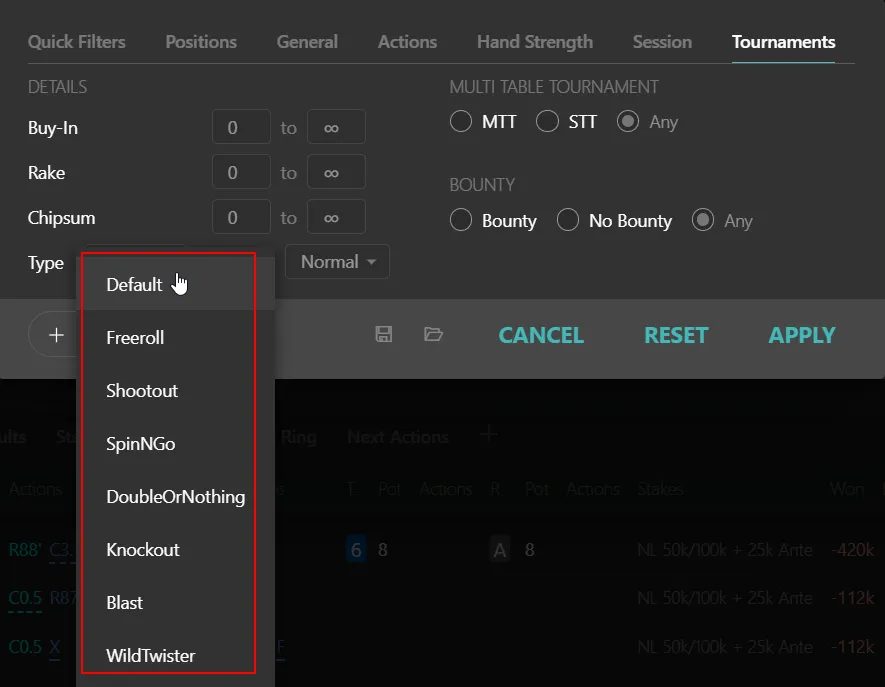Choose the No Bounty radio option
This screenshot has width=885, height=687.
pos(568,221)
